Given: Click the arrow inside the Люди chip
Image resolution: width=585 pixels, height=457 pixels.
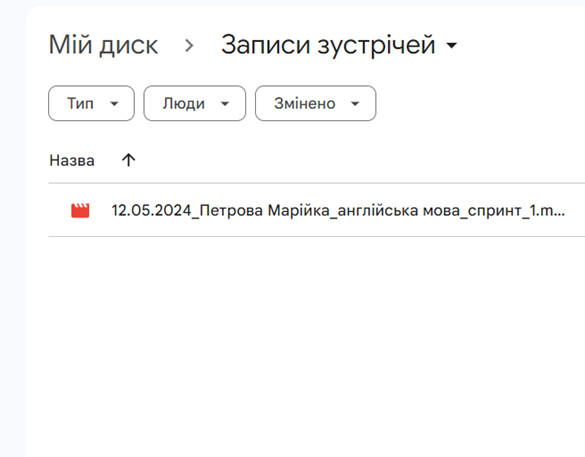Looking at the screenshot, I should click(225, 104).
